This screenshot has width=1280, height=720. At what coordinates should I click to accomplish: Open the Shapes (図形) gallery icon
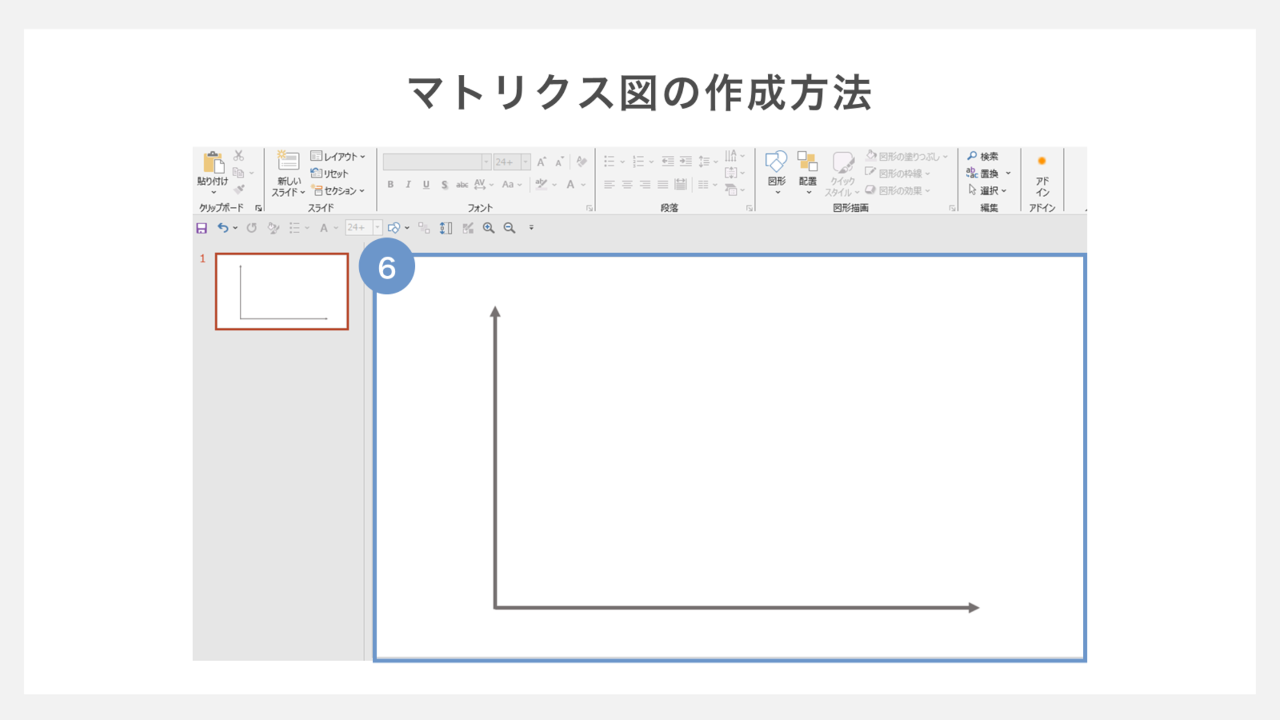(776, 161)
